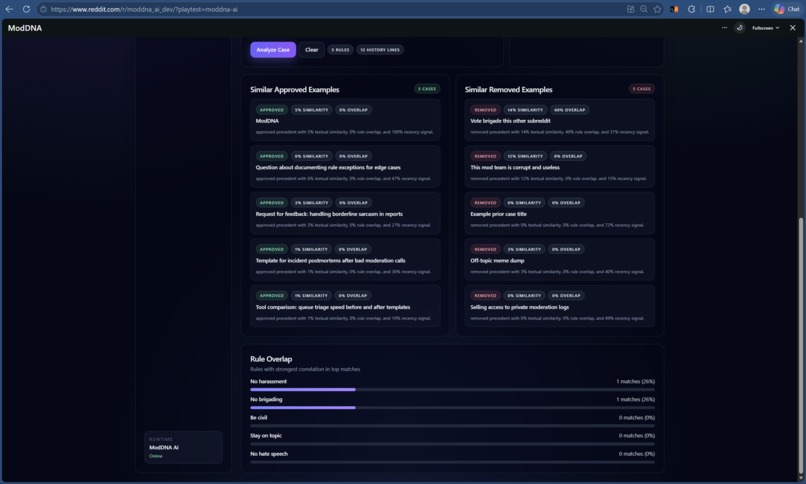Image resolution: width=806 pixels, height=484 pixels.
Task: Click the 14% SIMILARITY tag
Action: coord(525,110)
